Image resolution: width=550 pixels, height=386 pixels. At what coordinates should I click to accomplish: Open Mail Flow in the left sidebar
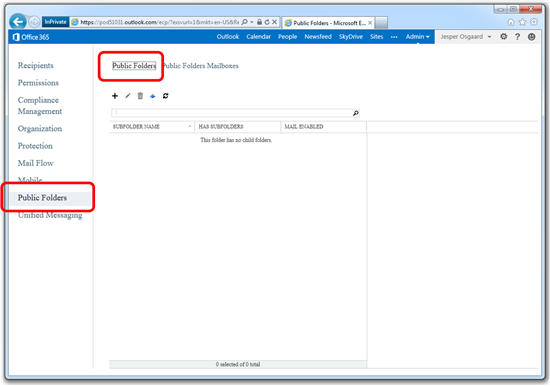tap(35, 163)
